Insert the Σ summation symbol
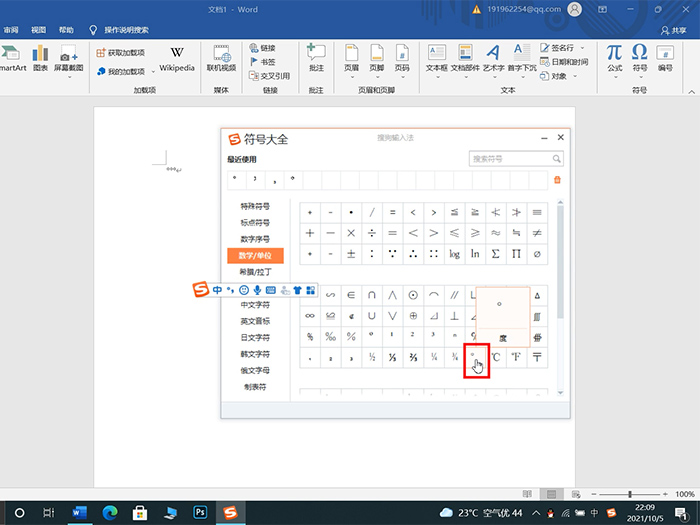This screenshot has width=700, height=525. coord(496,254)
